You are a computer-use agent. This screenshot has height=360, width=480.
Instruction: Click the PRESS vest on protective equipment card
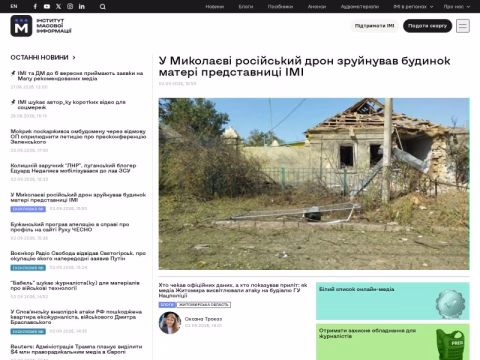450,344
